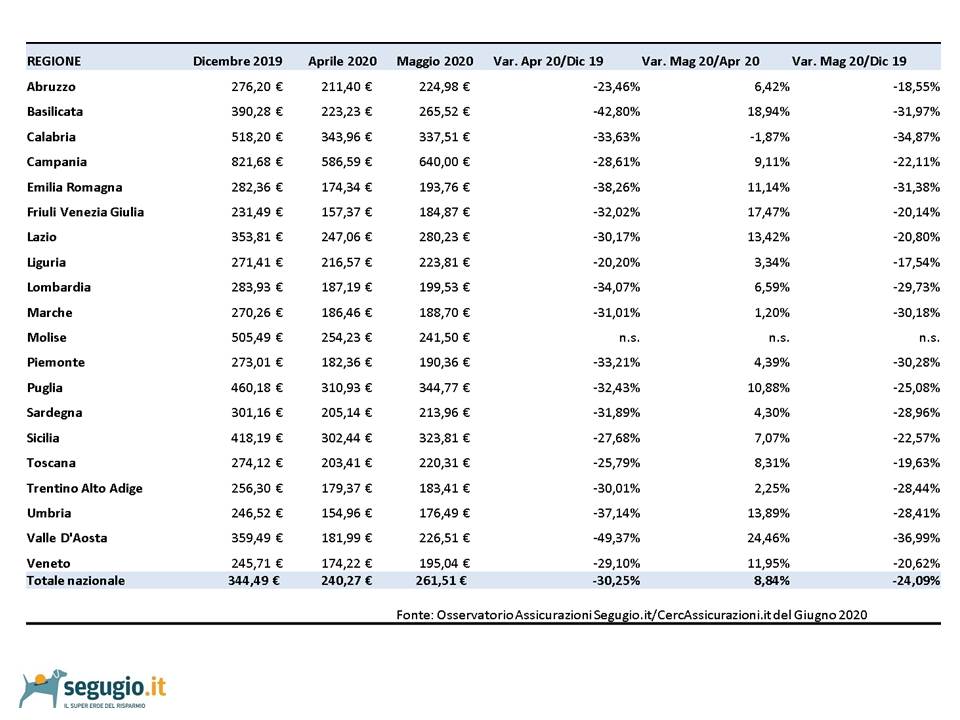
Task: Select the Molise row label
Action: click(47, 337)
